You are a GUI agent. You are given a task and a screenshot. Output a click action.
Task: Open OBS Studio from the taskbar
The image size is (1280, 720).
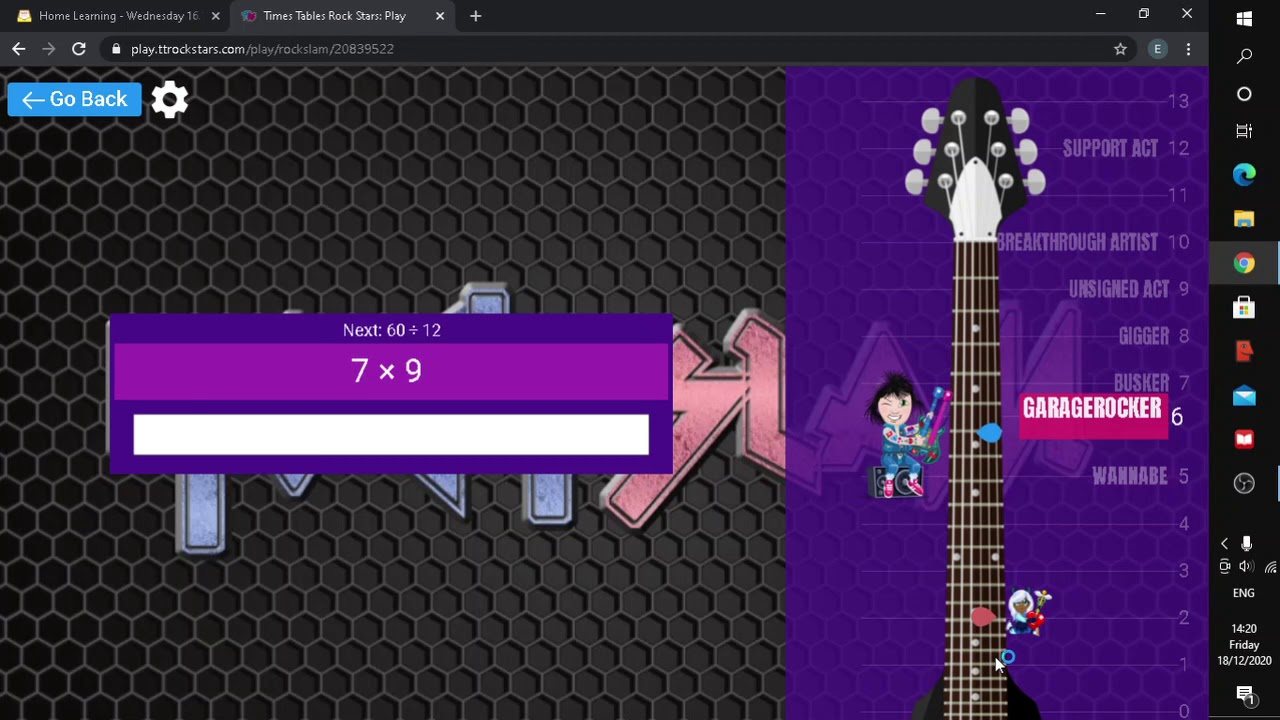[1244, 484]
